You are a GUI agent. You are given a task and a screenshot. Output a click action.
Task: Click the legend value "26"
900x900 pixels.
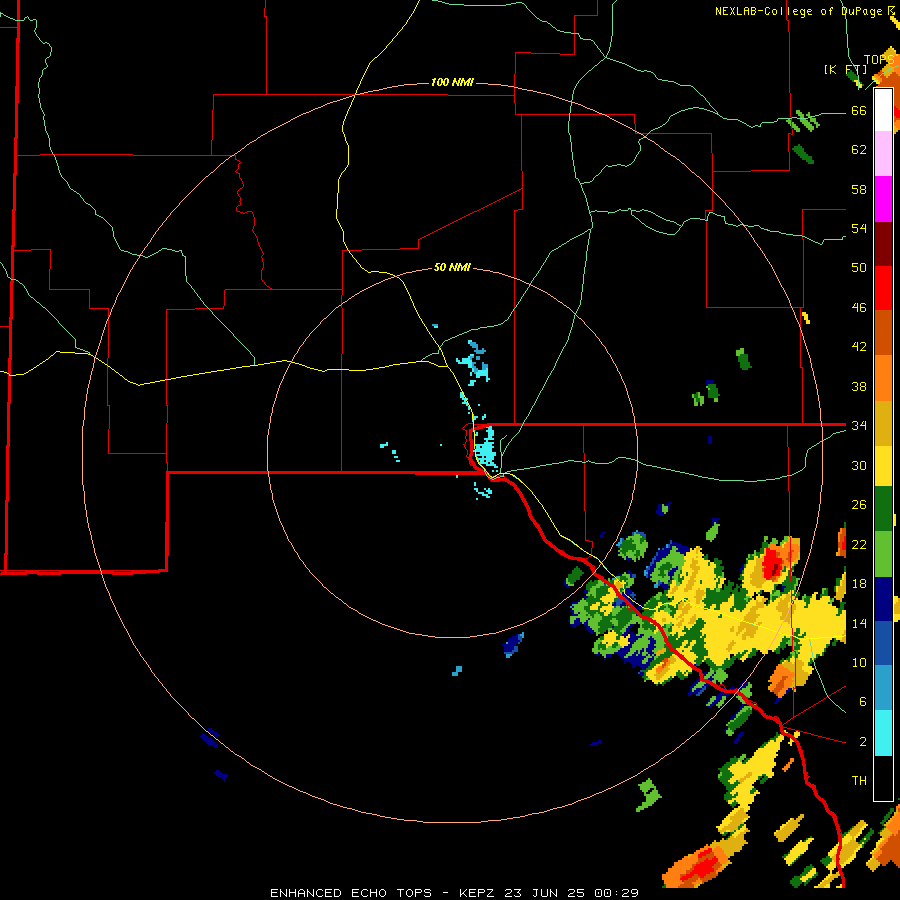(x=859, y=505)
